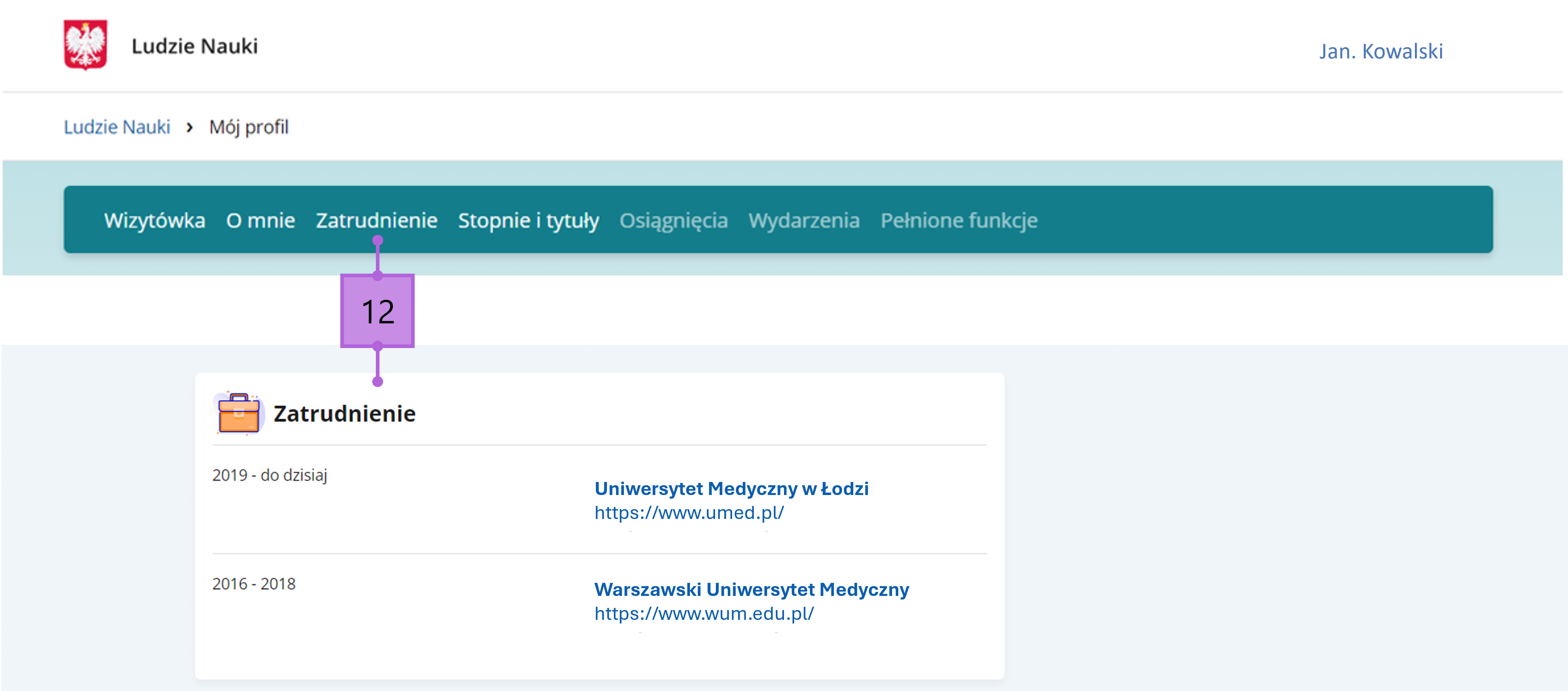Screen dimensions: 1568x691
Task: Open the Stopnie i tytuły tab
Action: [528, 220]
